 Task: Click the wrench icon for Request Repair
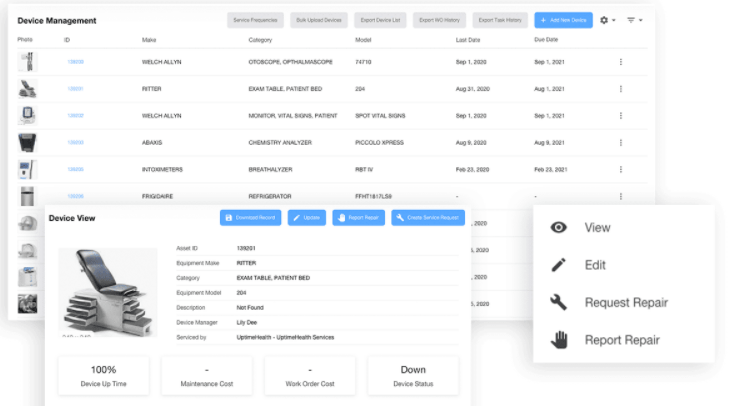point(560,302)
